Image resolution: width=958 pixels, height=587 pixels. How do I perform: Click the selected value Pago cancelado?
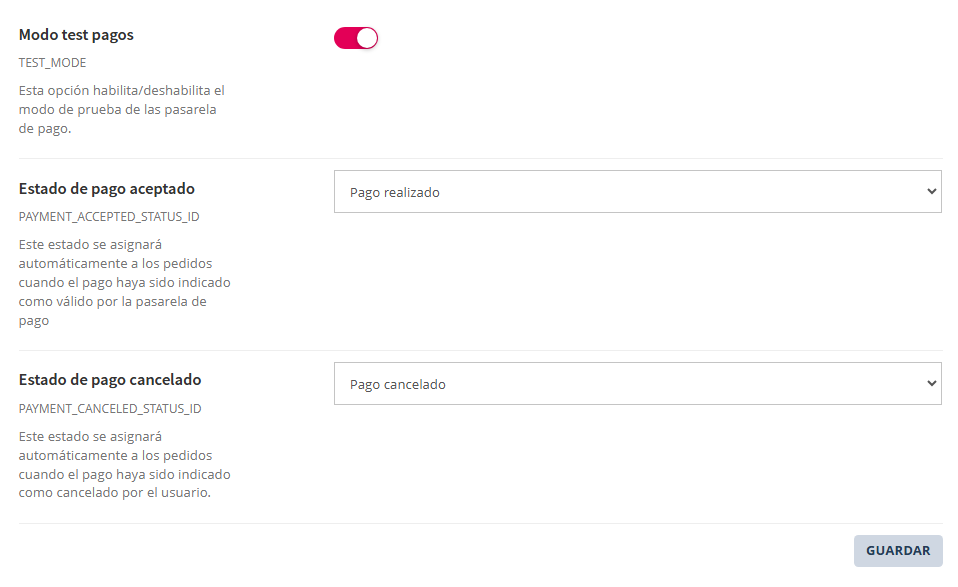click(x=398, y=384)
